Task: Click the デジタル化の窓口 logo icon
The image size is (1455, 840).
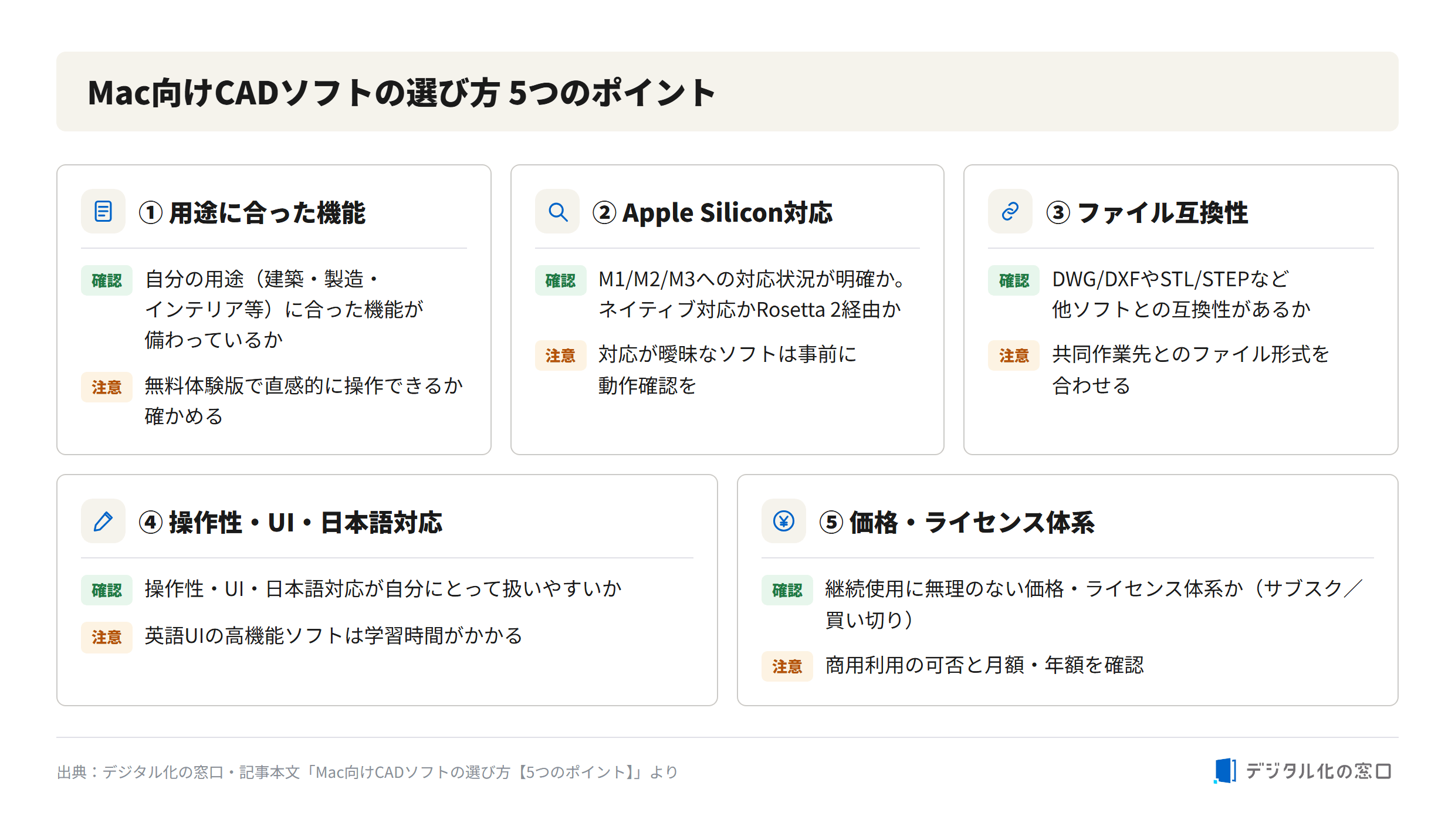Action: tap(1225, 771)
